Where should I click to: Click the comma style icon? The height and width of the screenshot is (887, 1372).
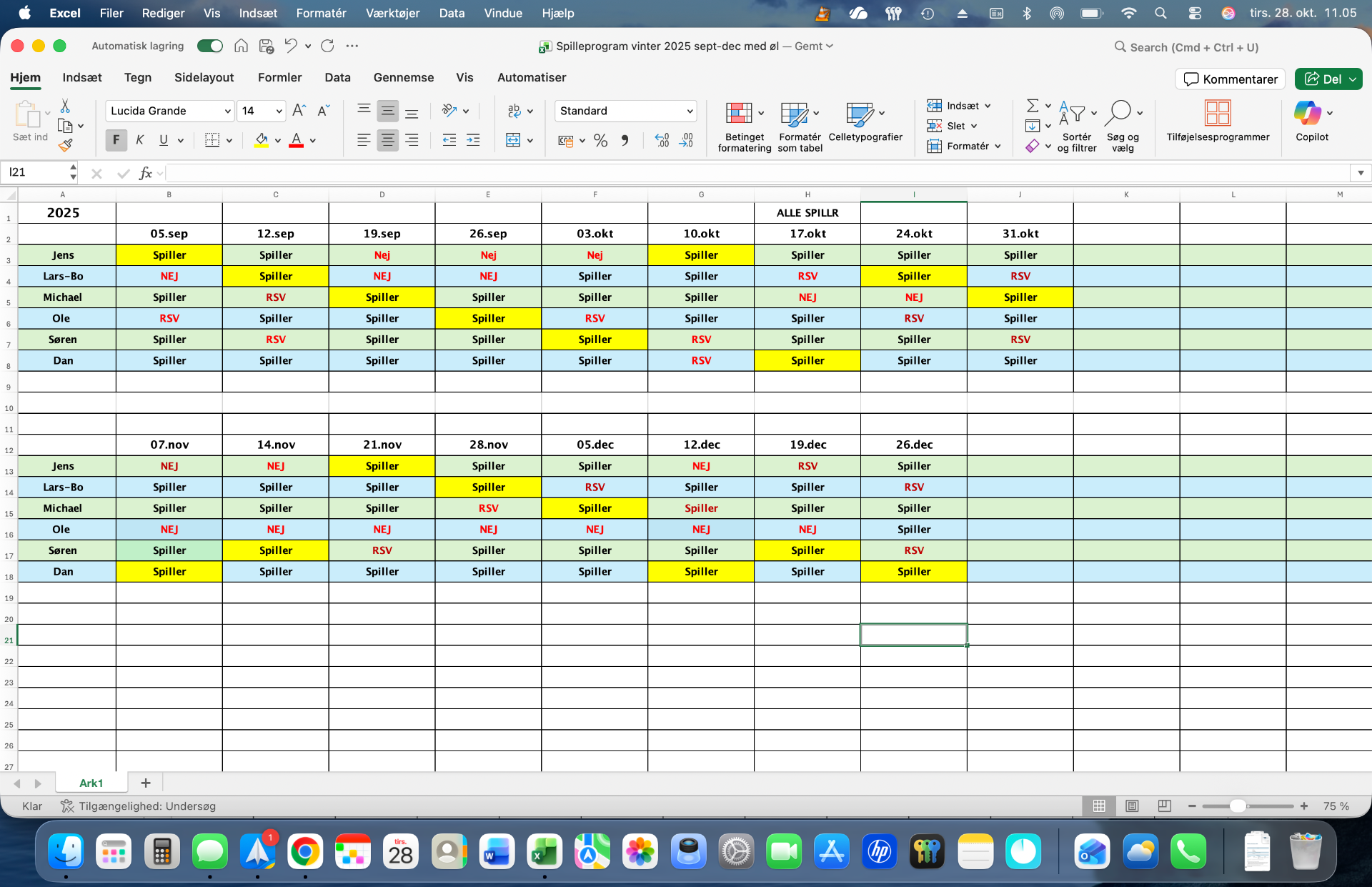[x=625, y=141]
